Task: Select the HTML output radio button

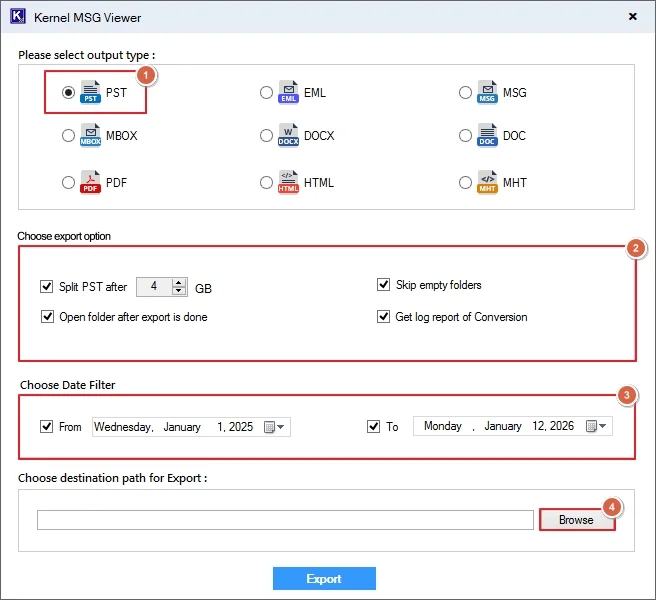Action: tap(266, 182)
